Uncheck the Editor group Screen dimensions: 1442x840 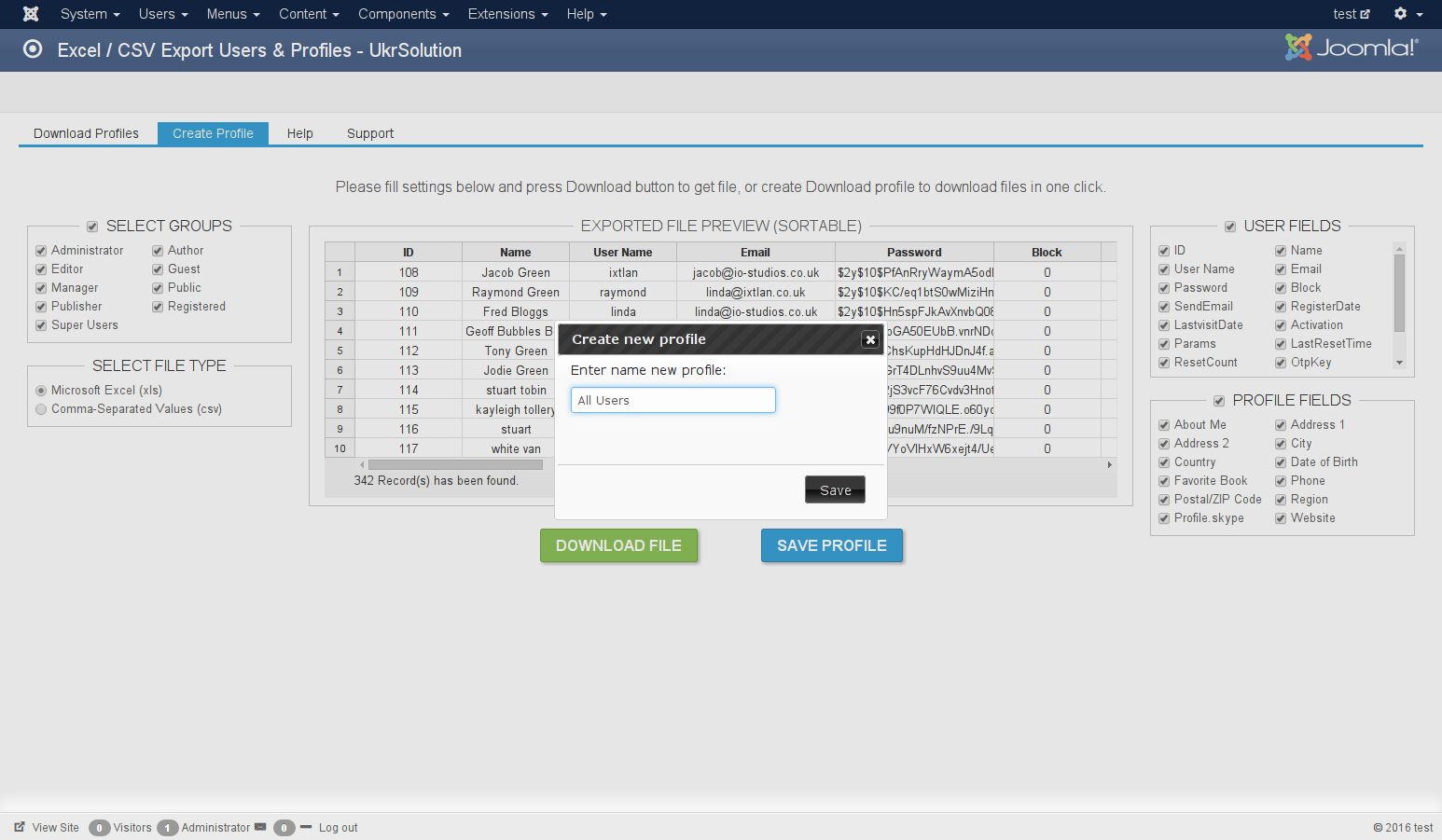pos(41,269)
